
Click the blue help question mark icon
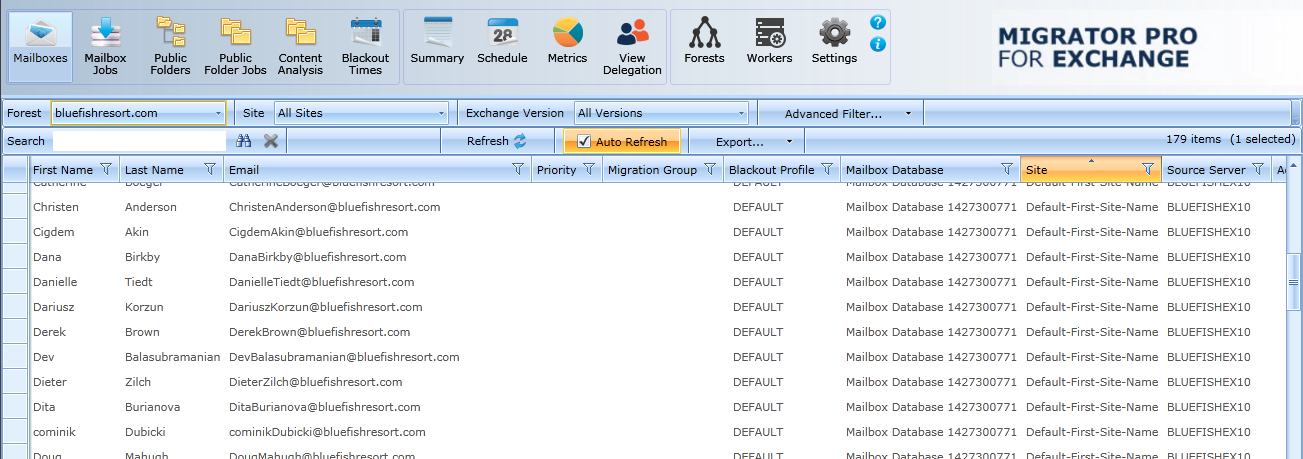[x=877, y=22]
